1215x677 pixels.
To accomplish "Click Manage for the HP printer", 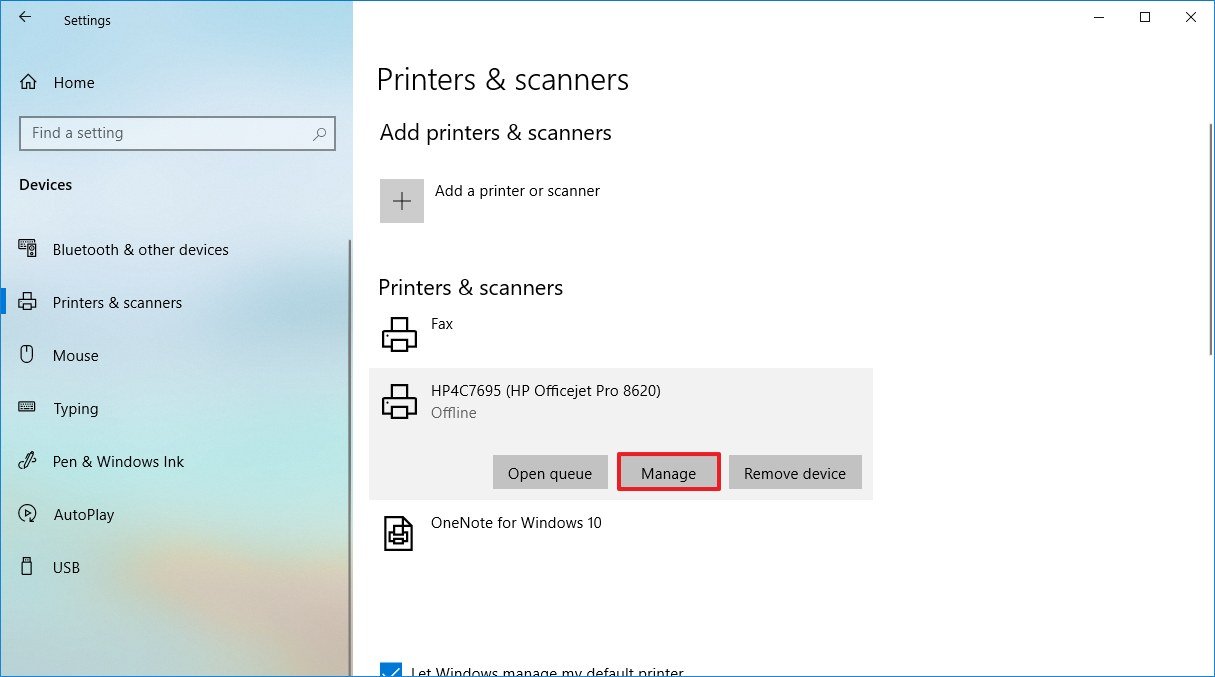I will click(668, 472).
